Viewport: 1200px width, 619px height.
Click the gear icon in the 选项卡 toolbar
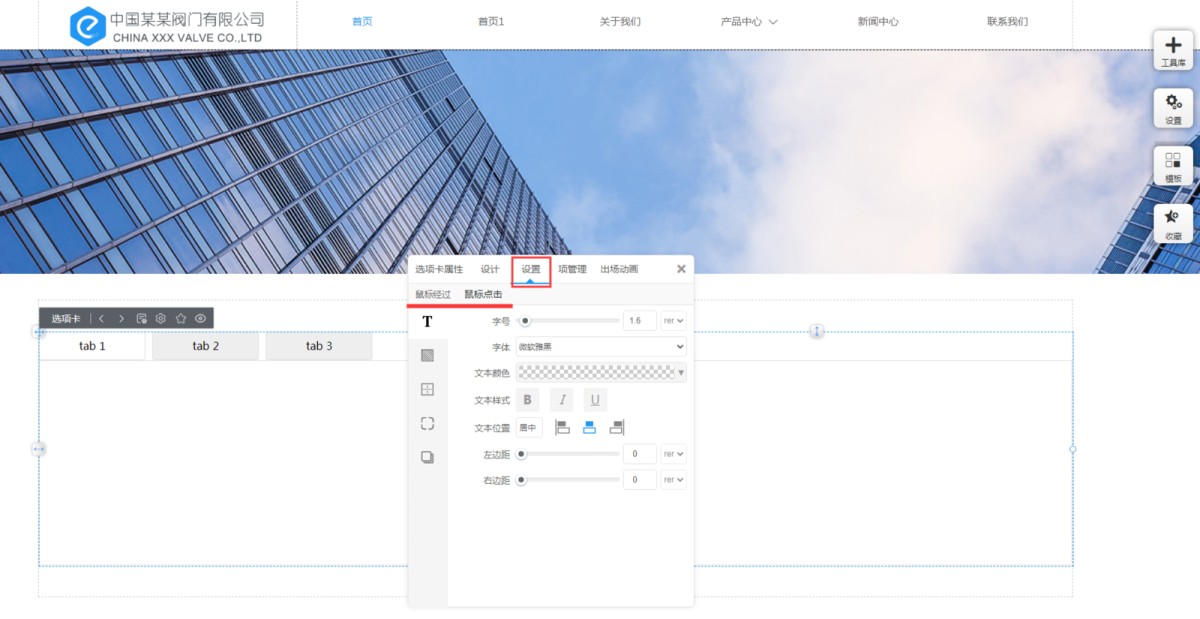(x=160, y=318)
